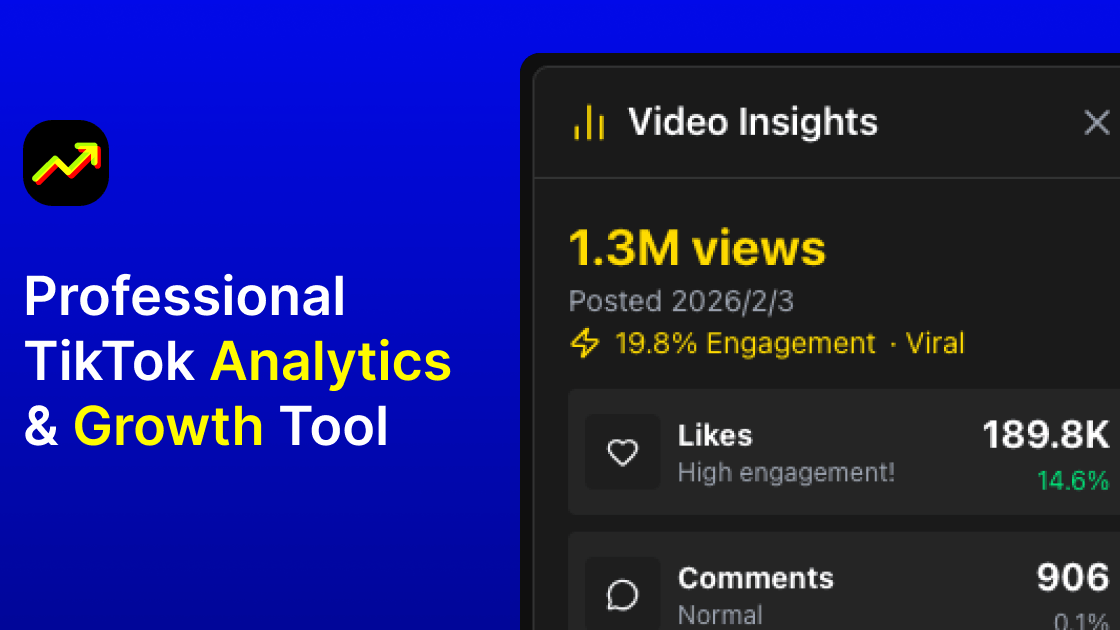Screen dimensions: 1120x630
Task: Click the trending arrow app logo
Action: tap(66, 163)
